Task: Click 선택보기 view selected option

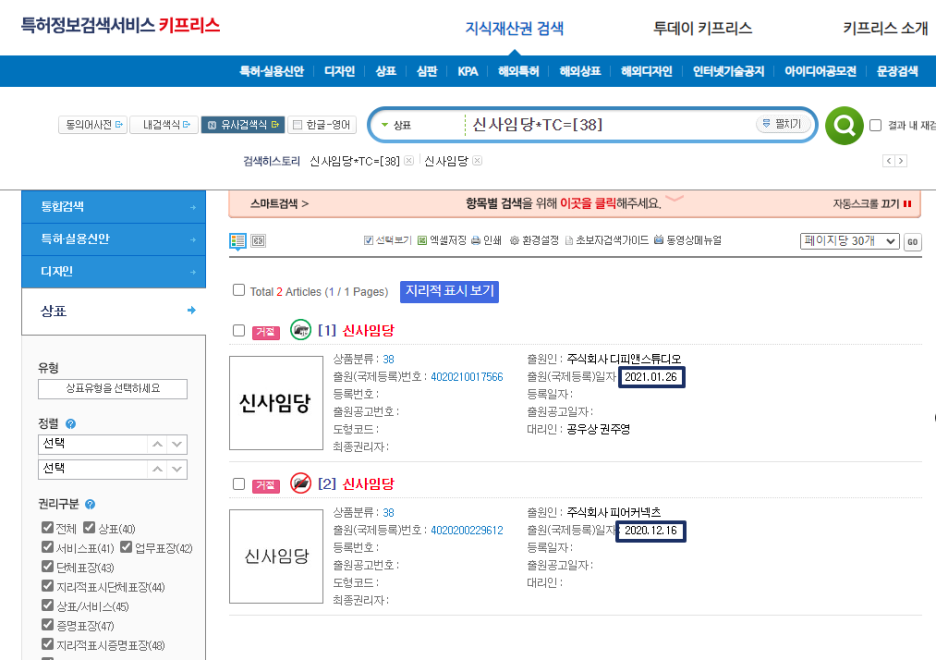Action: (387, 240)
